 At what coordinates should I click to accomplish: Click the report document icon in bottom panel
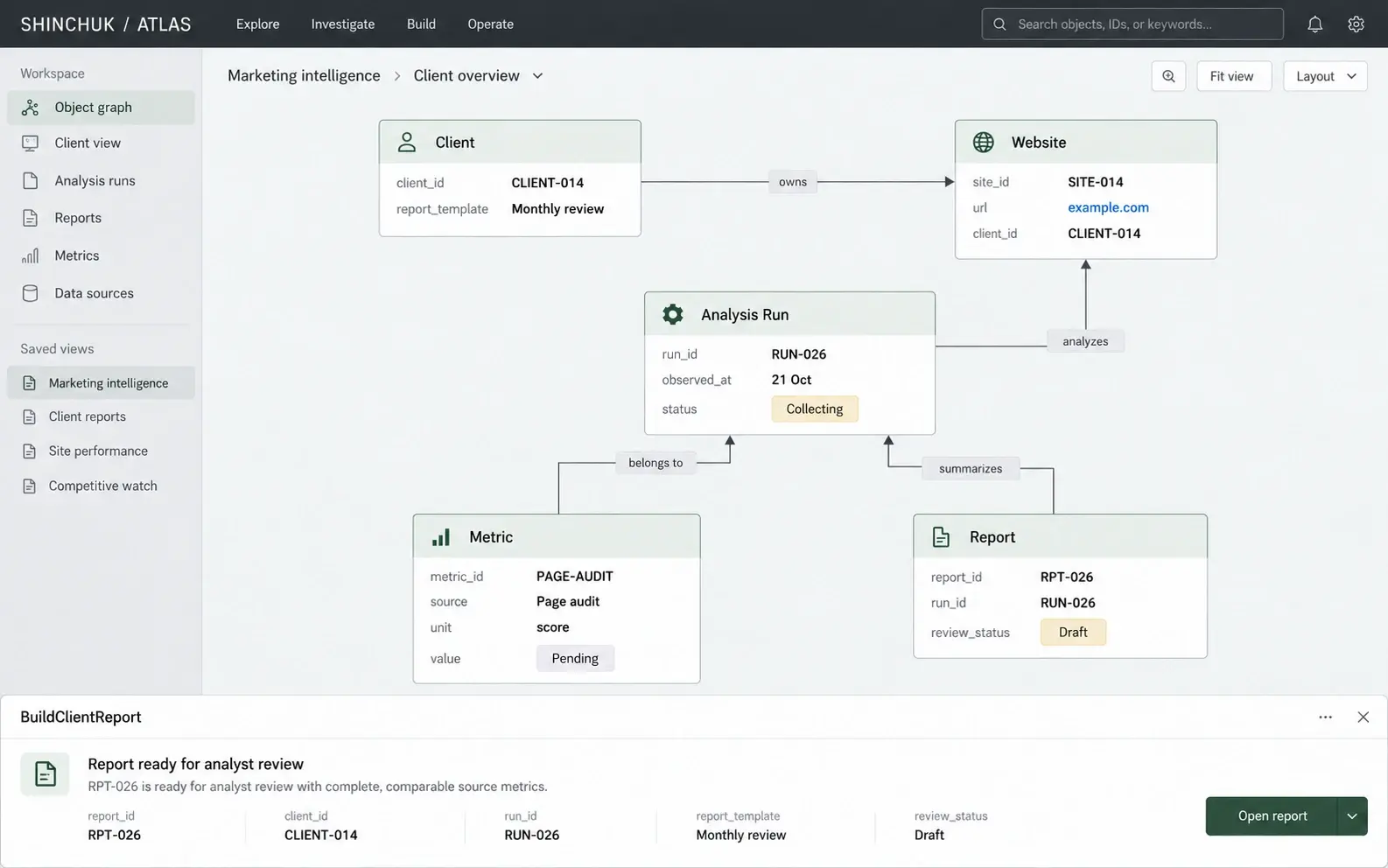[45, 774]
